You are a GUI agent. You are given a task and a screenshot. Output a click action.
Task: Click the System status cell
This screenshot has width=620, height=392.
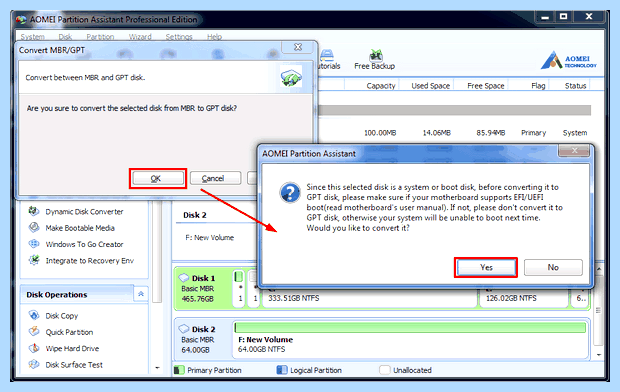575,133
